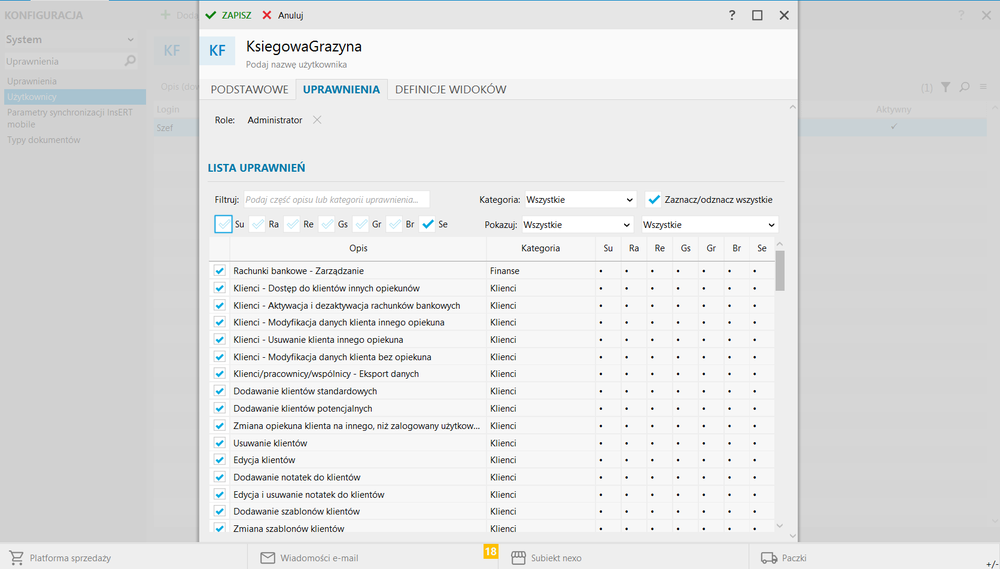
Task: Open the Kategoria dropdown
Action: pos(580,200)
